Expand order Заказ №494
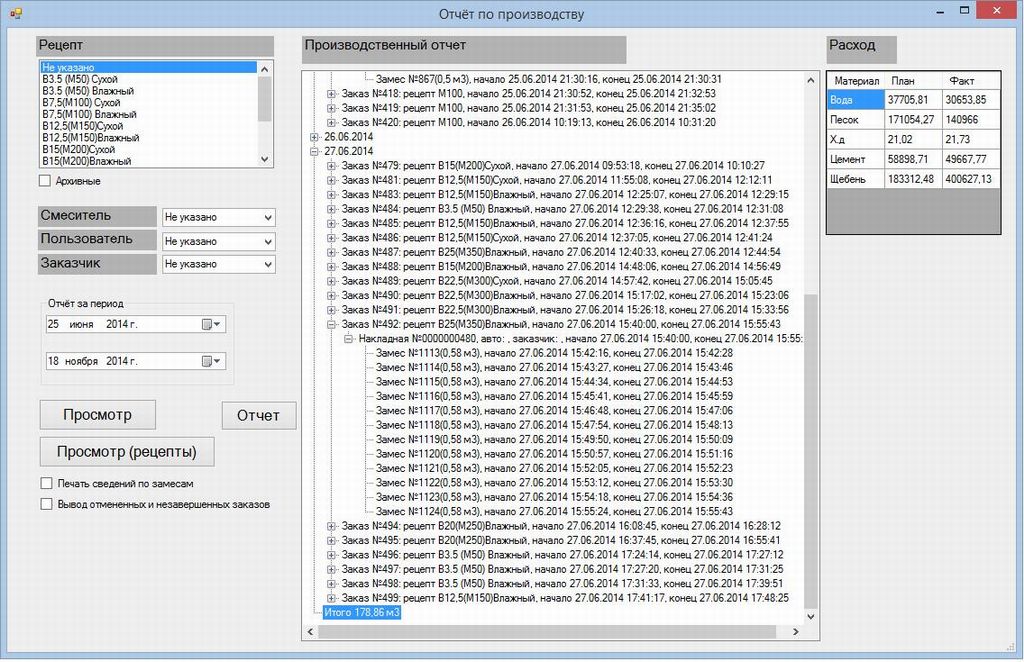 click(x=331, y=526)
